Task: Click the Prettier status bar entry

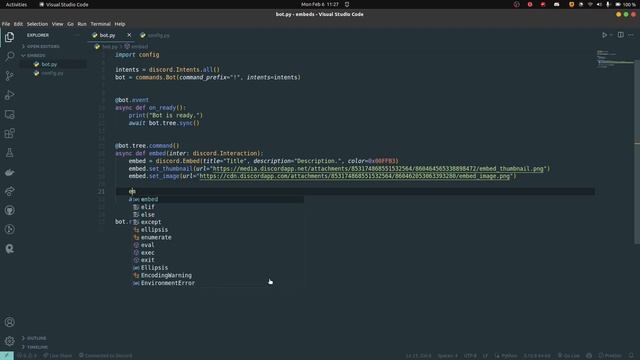Action: (x=610, y=356)
